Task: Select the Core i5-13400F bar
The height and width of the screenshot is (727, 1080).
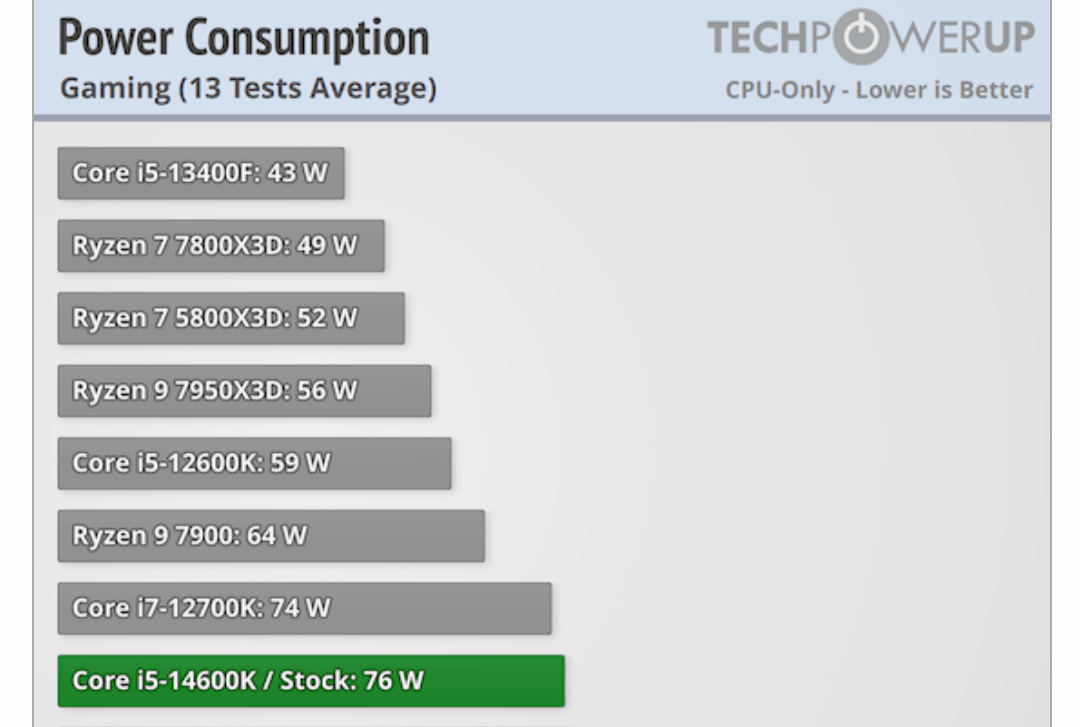Action: coord(200,173)
